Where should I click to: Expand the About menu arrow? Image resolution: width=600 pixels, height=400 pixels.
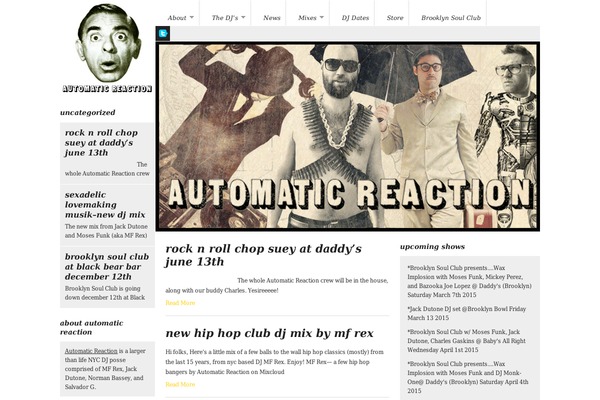coord(192,18)
